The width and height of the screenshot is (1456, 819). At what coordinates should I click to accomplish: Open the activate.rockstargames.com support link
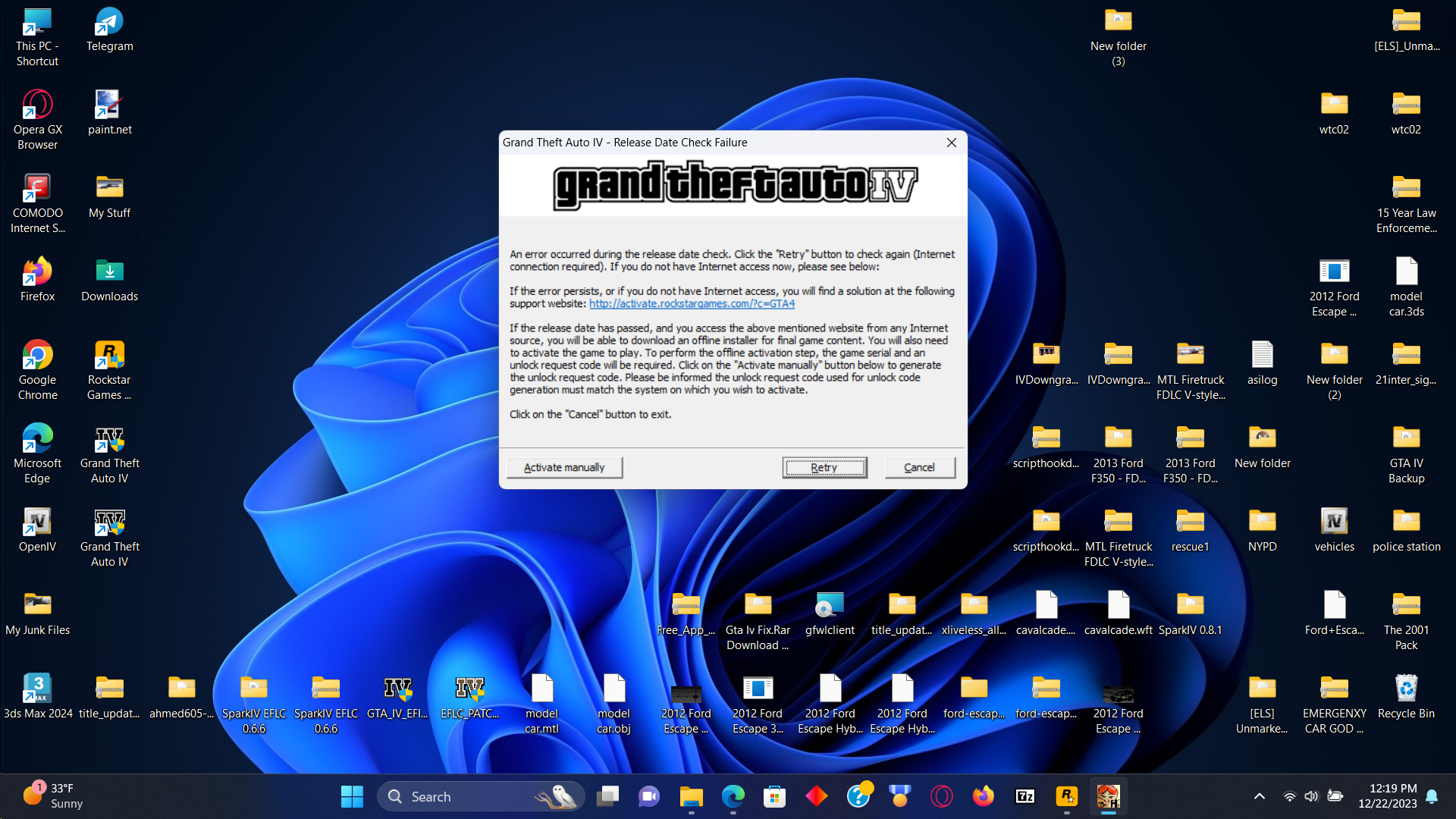click(x=692, y=303)
